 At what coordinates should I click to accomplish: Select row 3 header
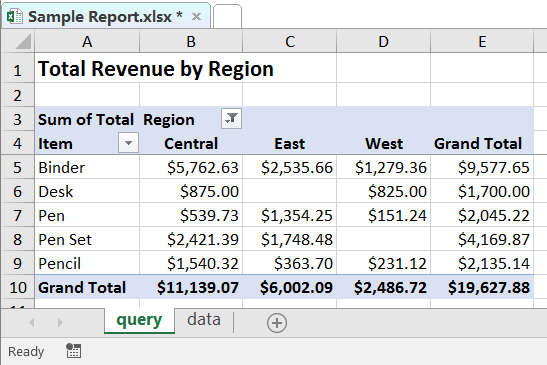[18, 119]
